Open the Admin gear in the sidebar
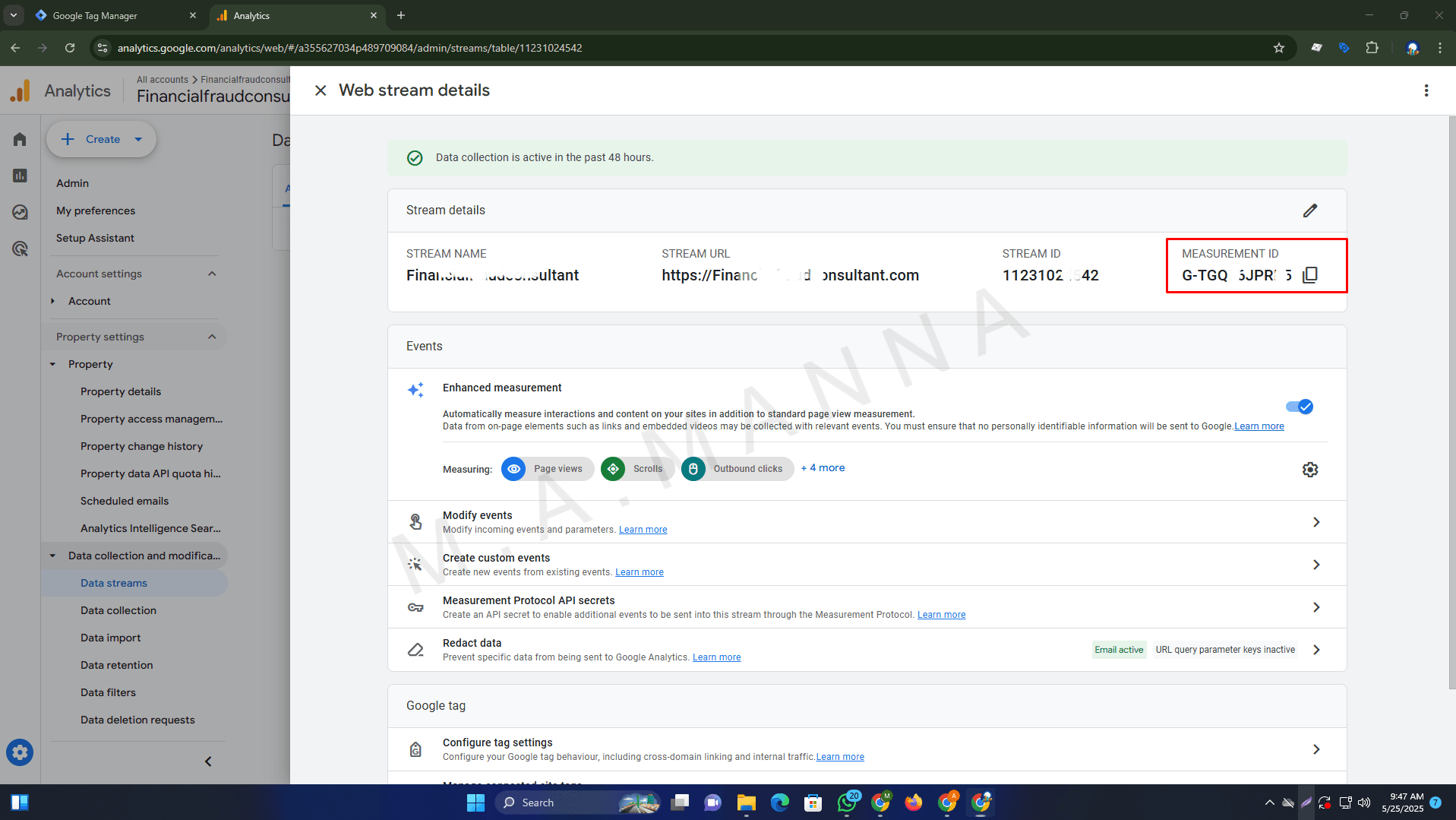Viewport: 1456px width, 820px height. click(20, 752)
